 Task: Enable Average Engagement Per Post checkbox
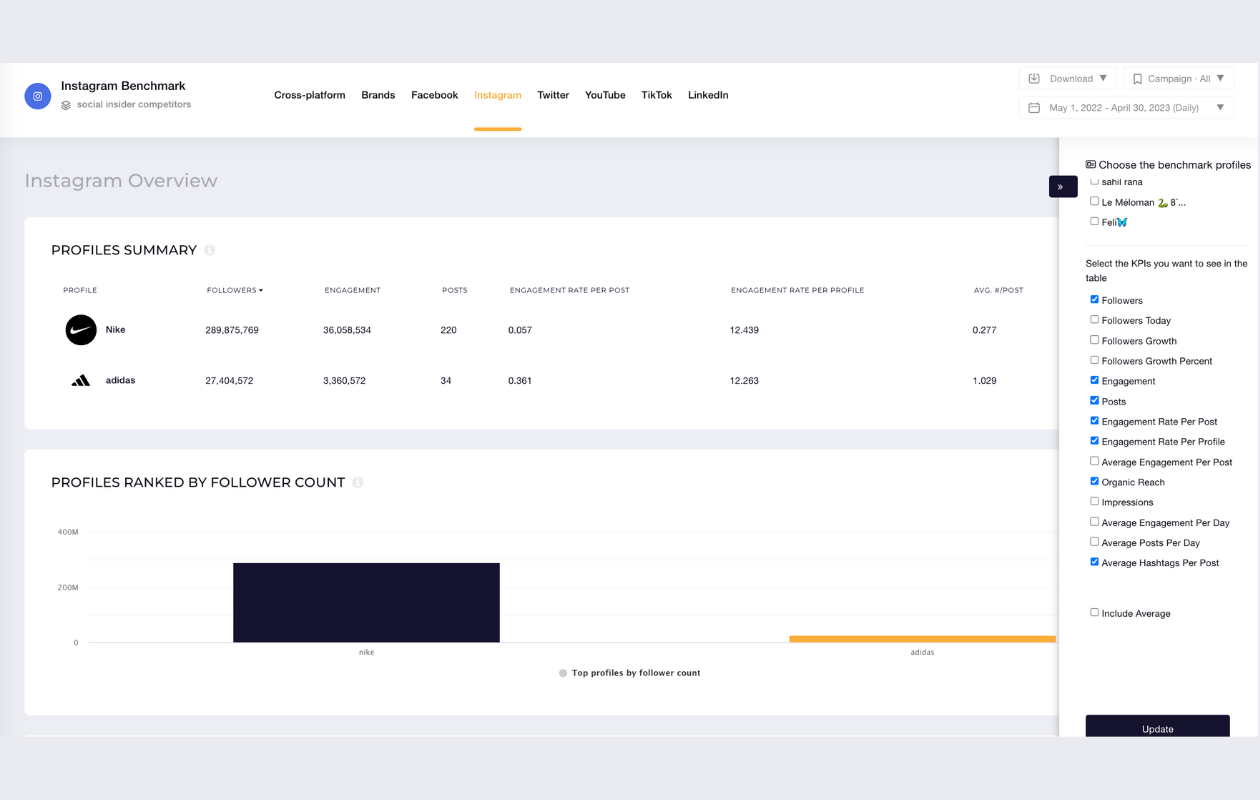(x=1094, y=461)
